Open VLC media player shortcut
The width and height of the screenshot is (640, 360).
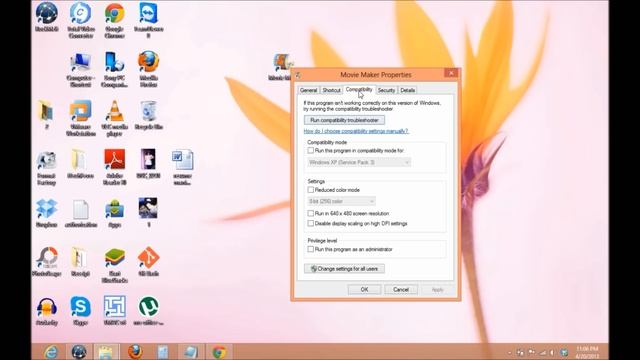pos(114,118)
